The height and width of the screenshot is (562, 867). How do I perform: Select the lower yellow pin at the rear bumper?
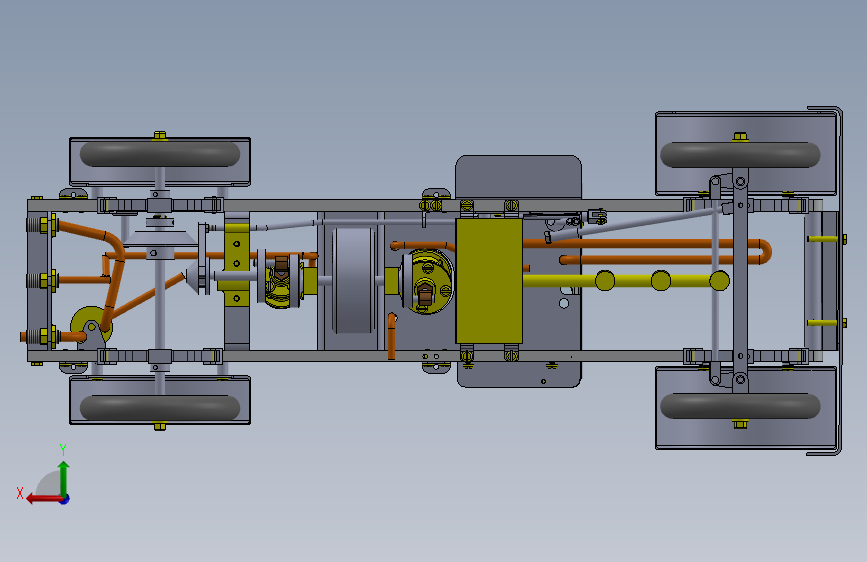pyautogui.click(x=825, y=322)
